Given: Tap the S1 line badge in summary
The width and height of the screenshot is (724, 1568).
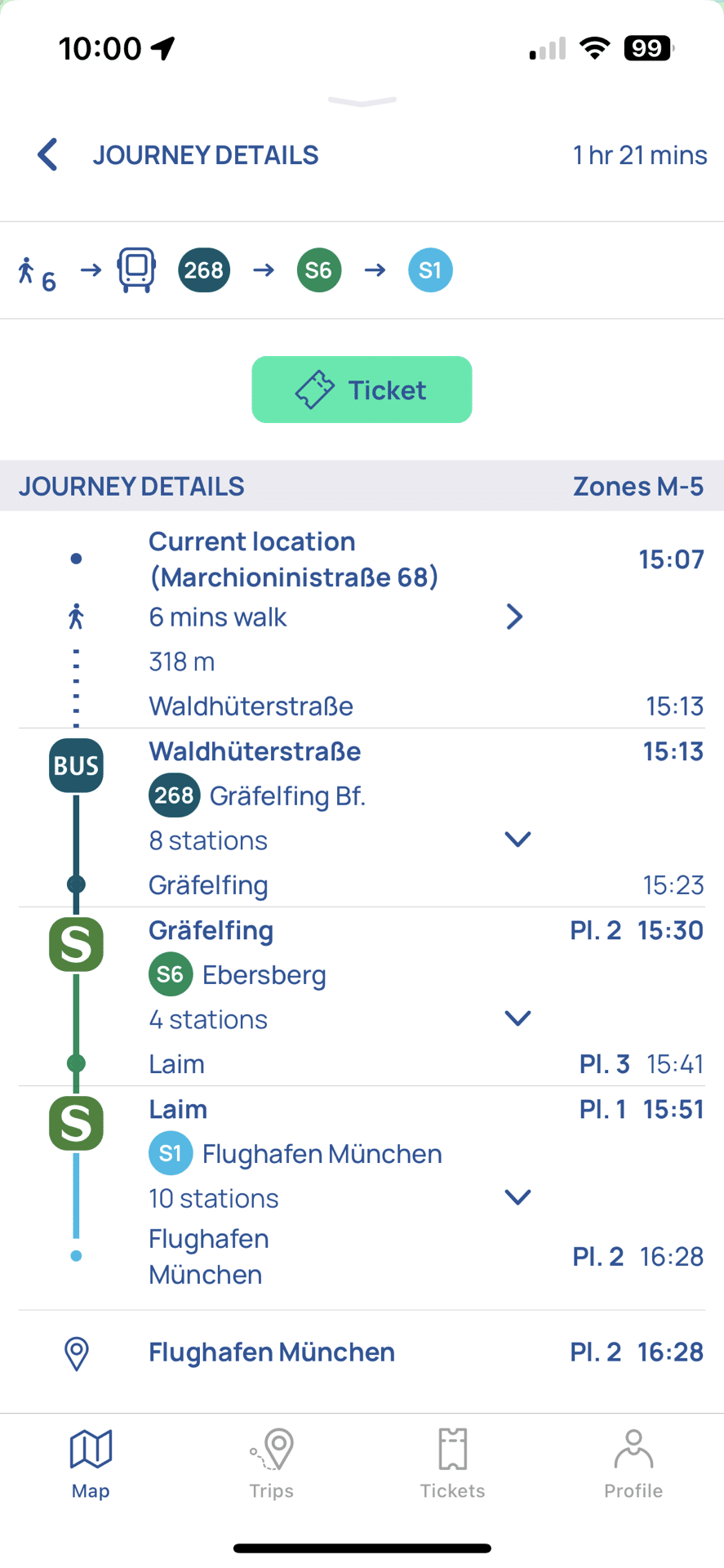Looking at the screenshot, I should 430,269.
